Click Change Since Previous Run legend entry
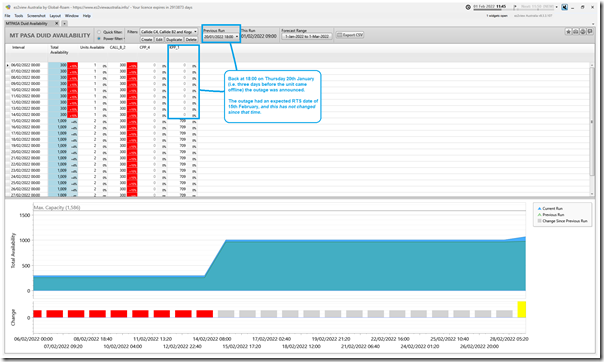604x362 pixels. point(562,221)
